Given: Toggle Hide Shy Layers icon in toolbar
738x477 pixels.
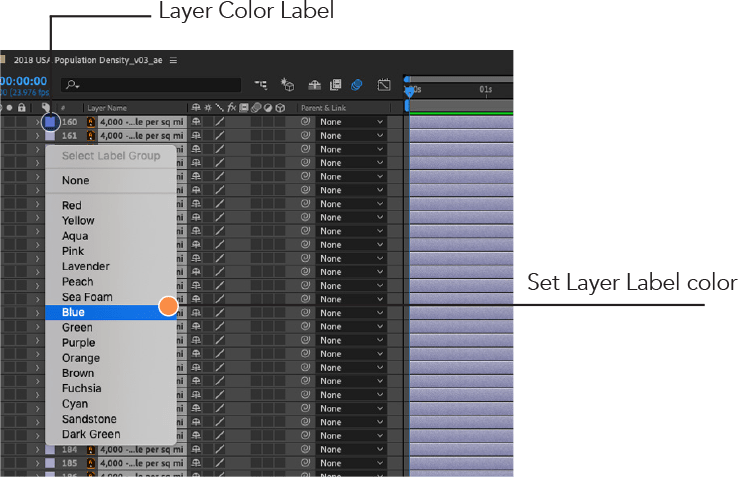Looking at the screenshot, I should pyautogui.click(x=314, y=85).
